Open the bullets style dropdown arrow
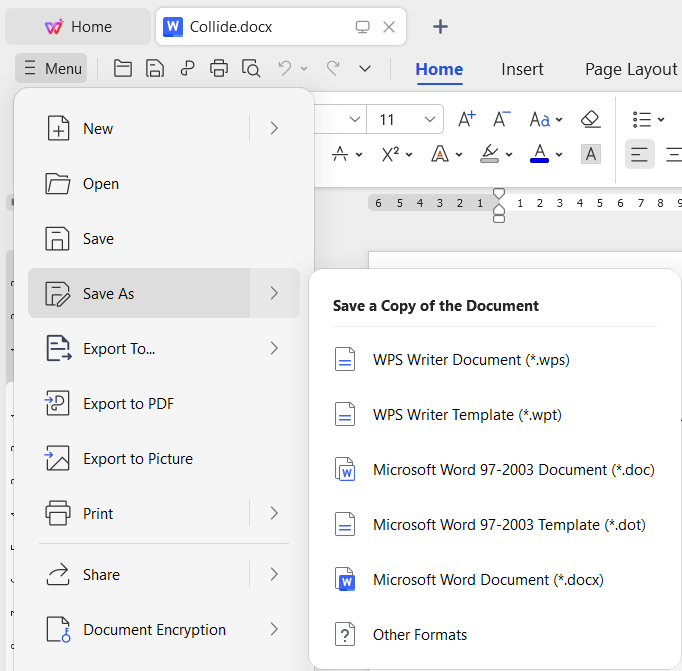 coord(661,120)
